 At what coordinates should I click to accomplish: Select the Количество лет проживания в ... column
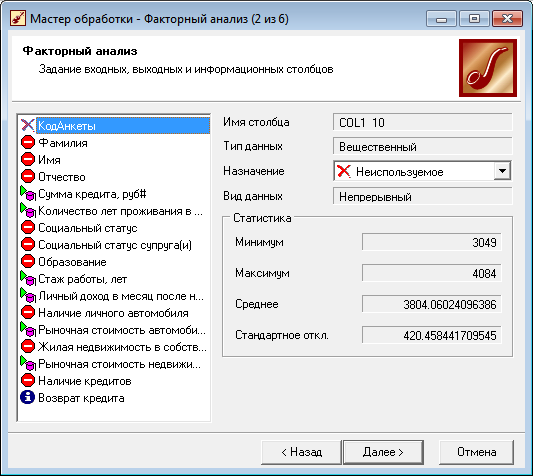(x=120, y=211)
